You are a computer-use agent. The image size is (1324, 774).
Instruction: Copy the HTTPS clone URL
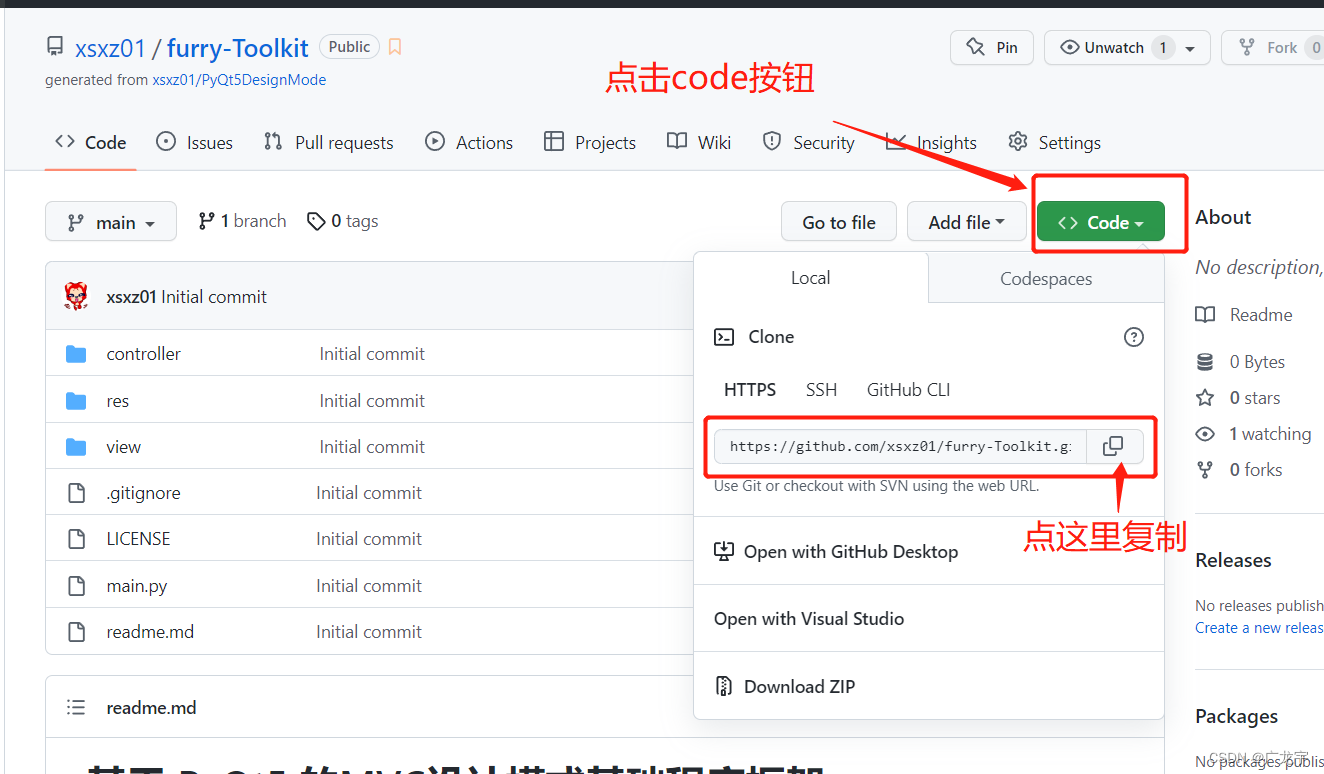point(1113,446)
